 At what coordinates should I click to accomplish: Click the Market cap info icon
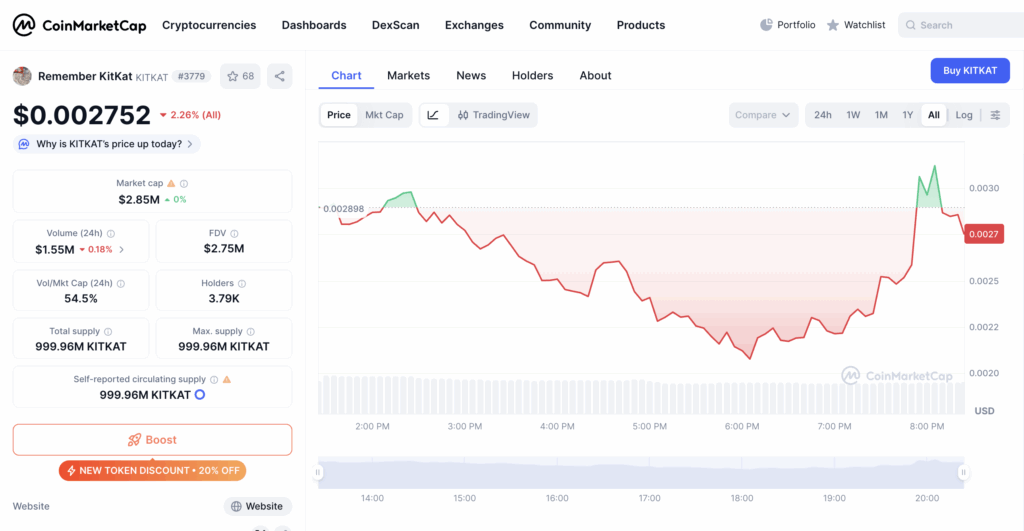pyautogui.click(x=184, y=184)
